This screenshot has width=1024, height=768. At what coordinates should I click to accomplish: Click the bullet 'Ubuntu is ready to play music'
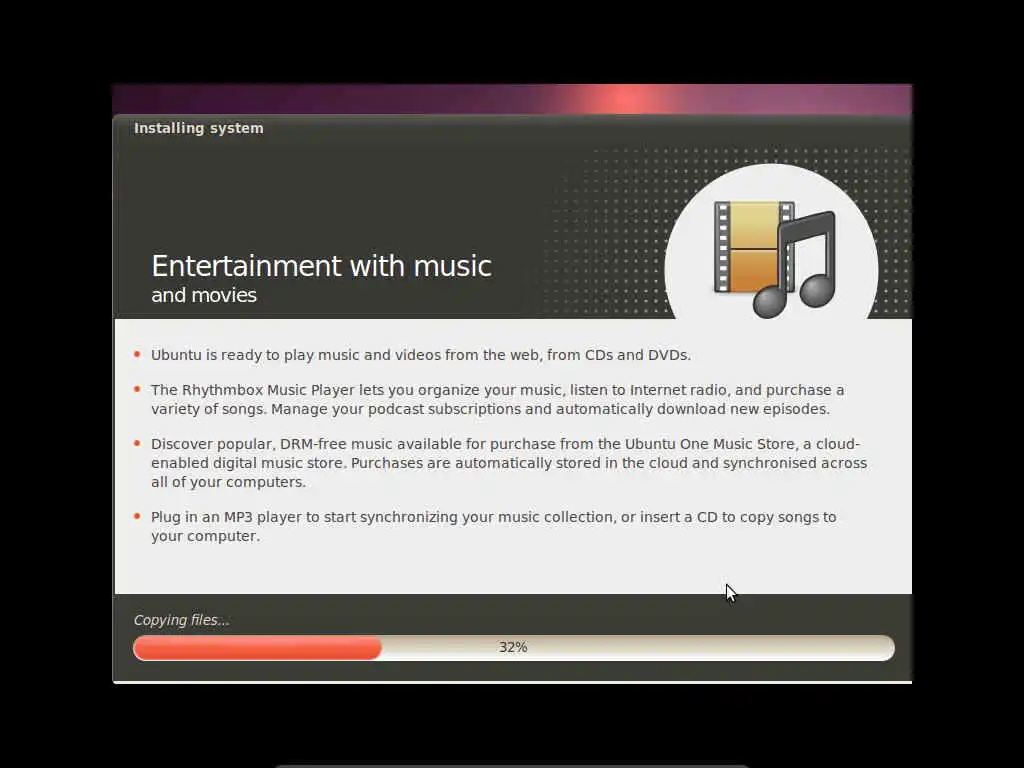click(x=421, y=355)
